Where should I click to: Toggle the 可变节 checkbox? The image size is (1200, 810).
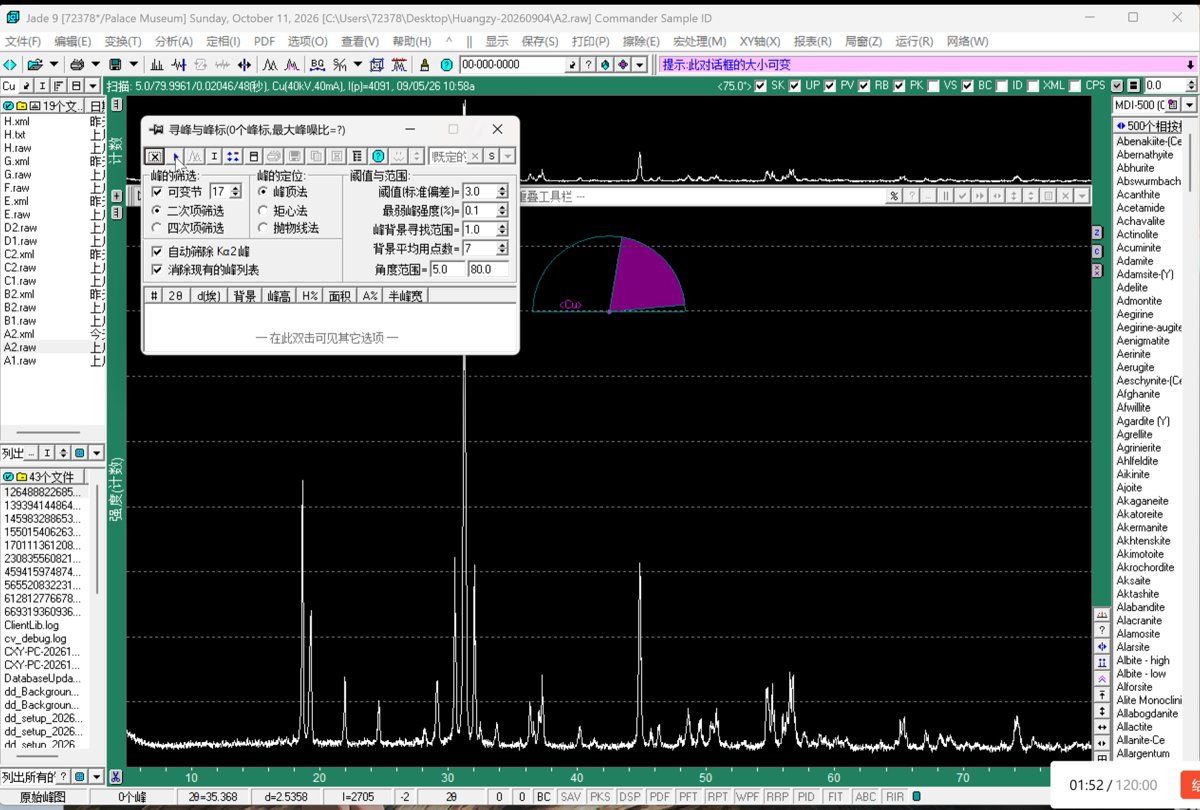pos(157,191)
